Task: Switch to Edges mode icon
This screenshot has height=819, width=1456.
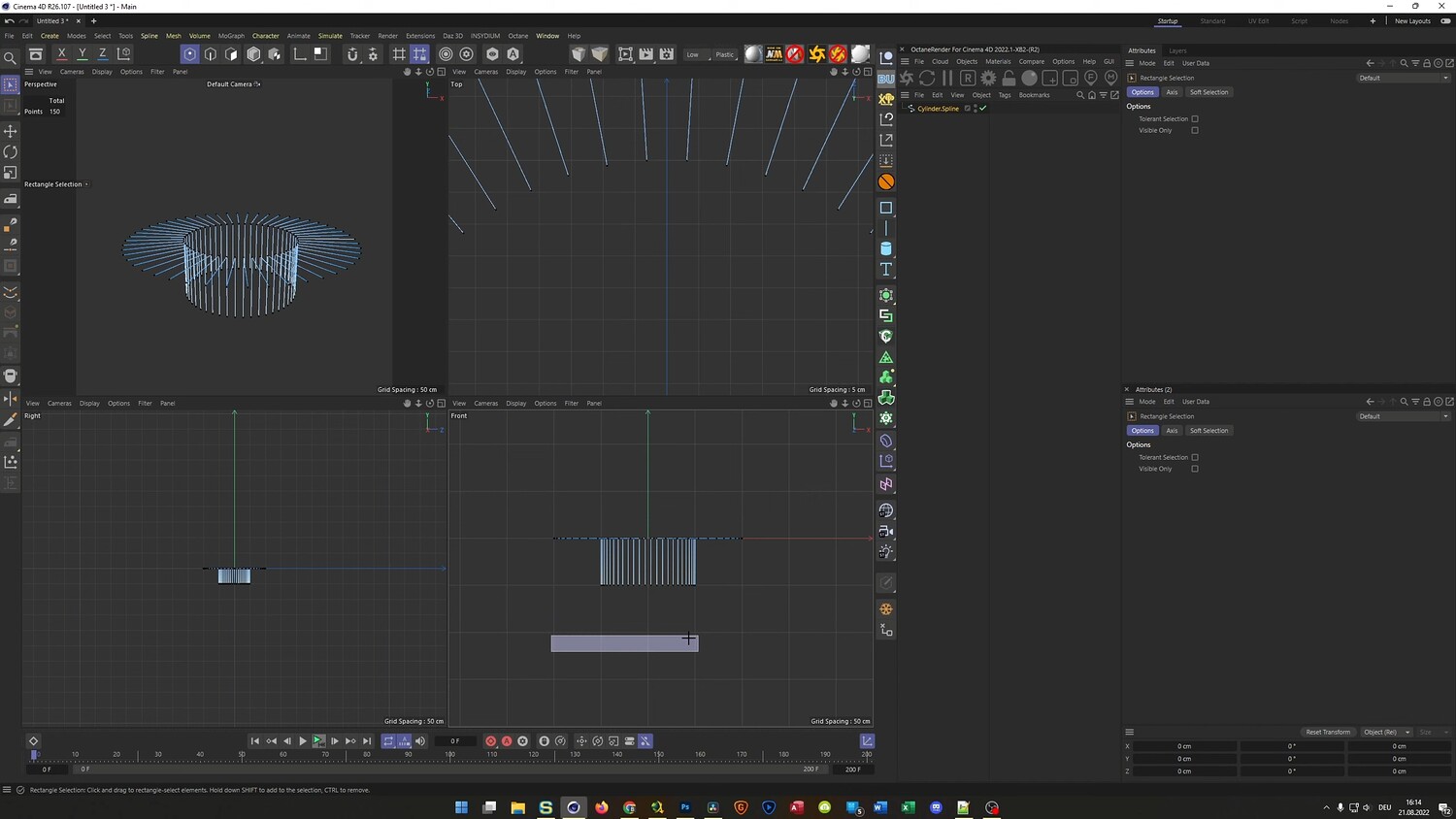Action: tap(211, 54)
